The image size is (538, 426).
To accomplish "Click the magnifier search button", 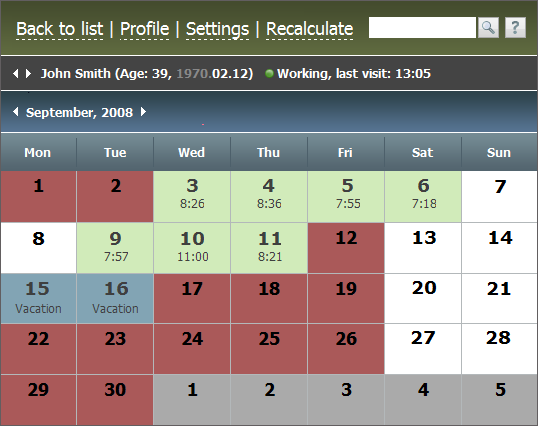I will tap(488, 27).
